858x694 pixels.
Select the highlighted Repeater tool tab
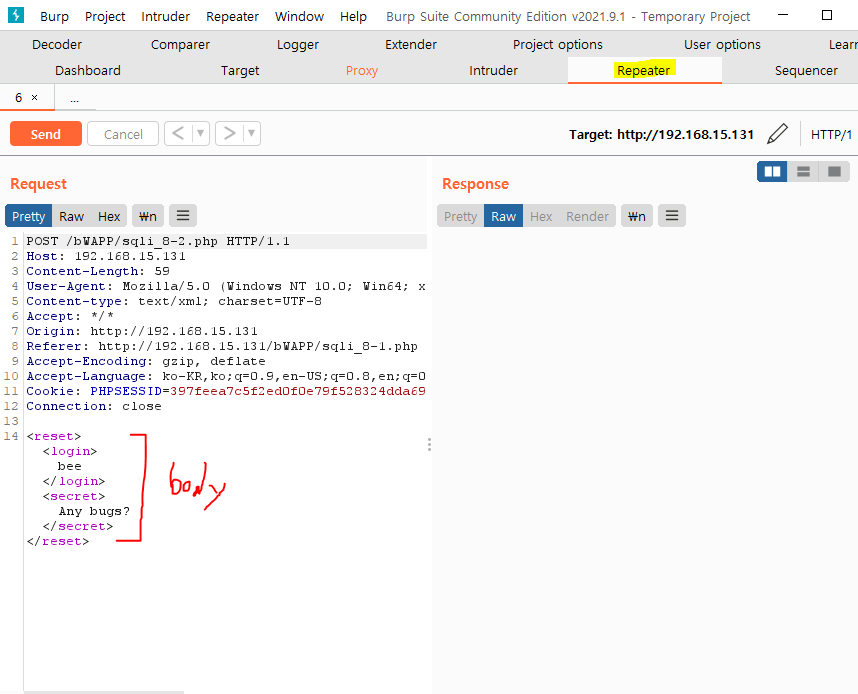point(644,70)
